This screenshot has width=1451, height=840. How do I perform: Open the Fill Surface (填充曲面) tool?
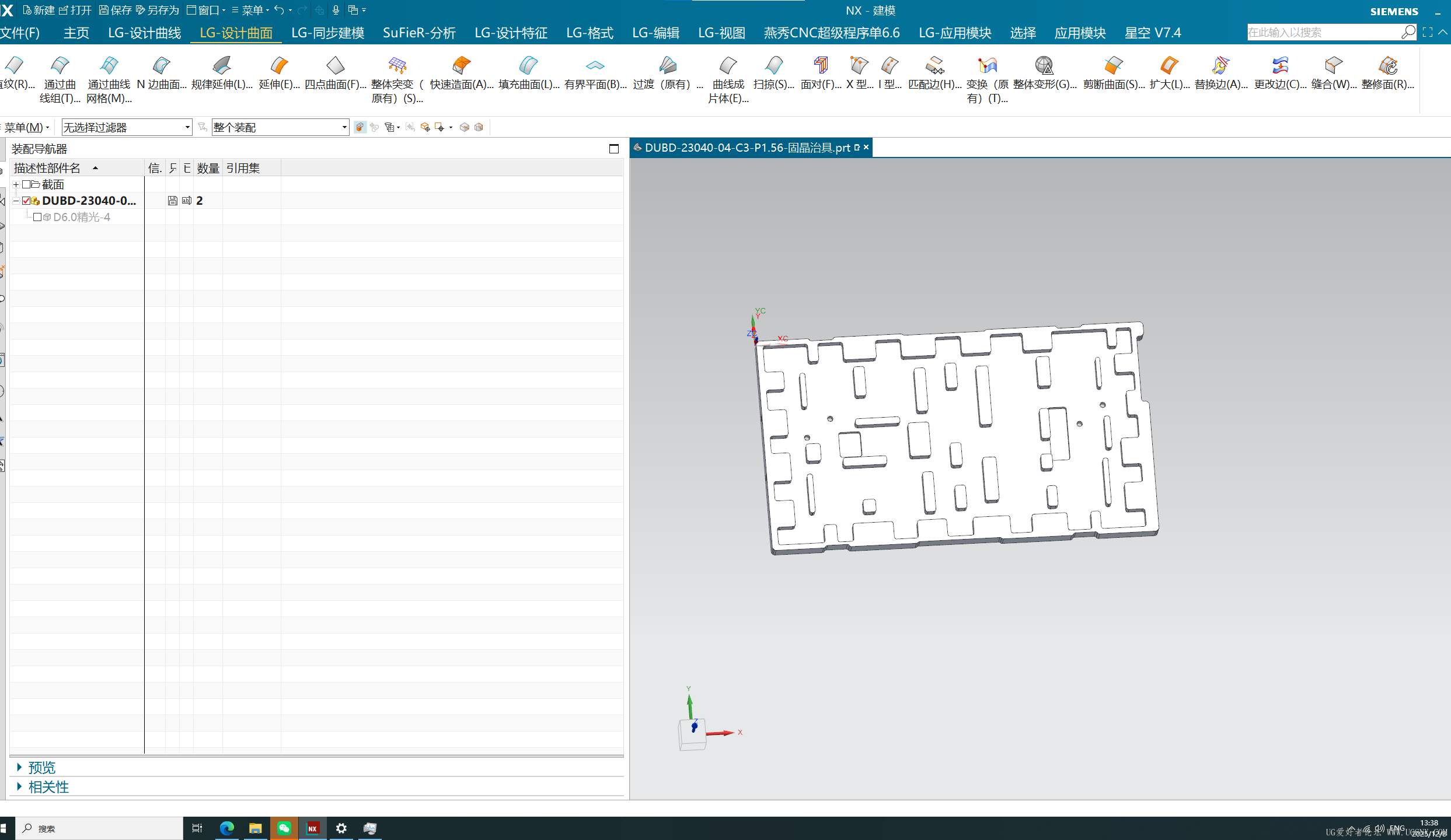tap(528, 66)
